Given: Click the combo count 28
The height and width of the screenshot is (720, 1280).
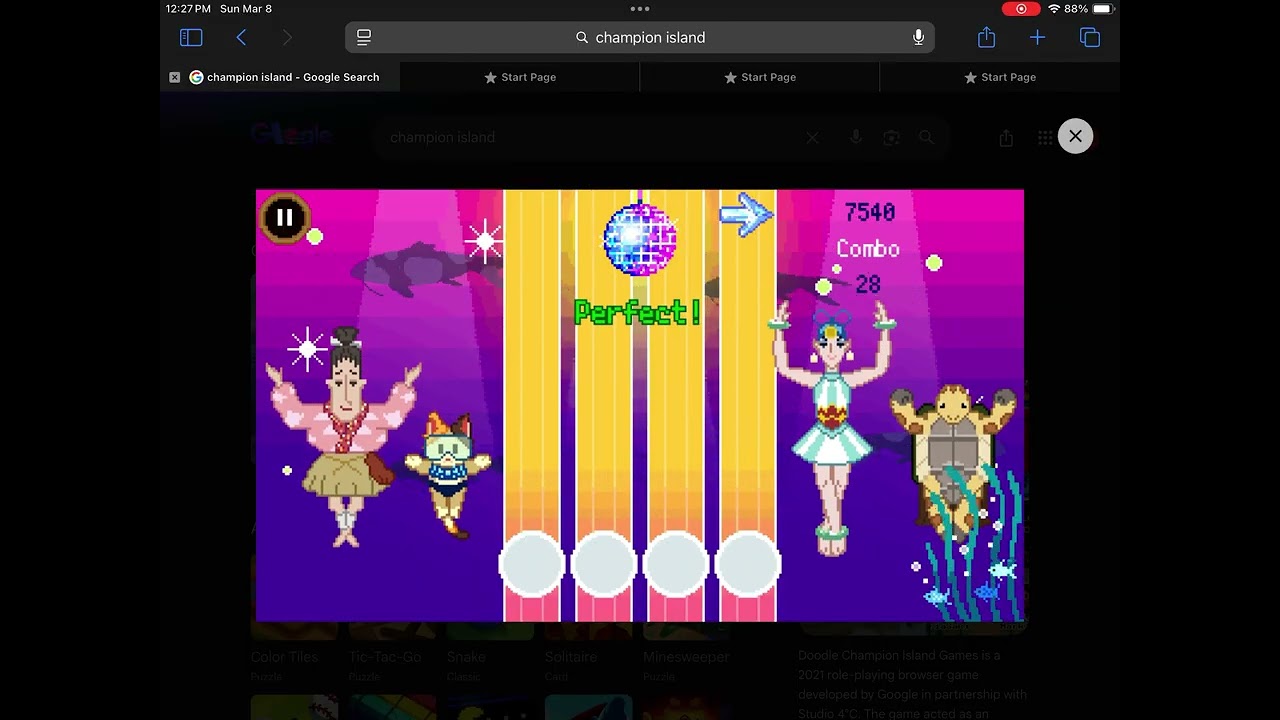Looking at the screenshot, I should 868,285.
